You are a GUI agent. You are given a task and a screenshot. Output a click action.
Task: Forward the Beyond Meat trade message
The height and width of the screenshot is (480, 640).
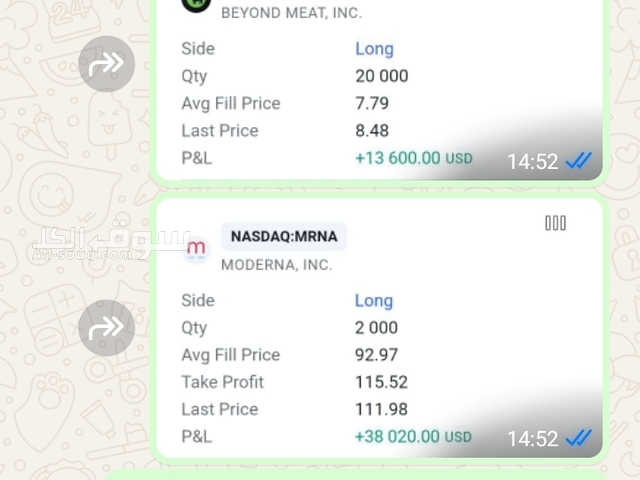106,64
